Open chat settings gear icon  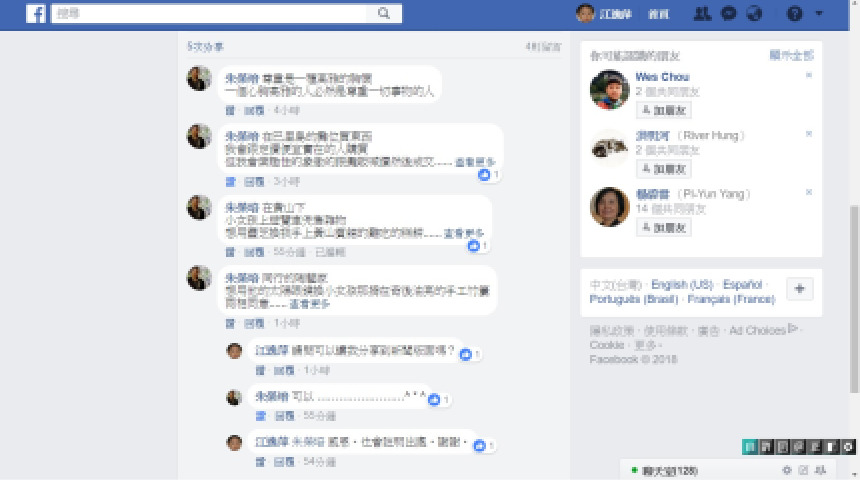point(787,470)
